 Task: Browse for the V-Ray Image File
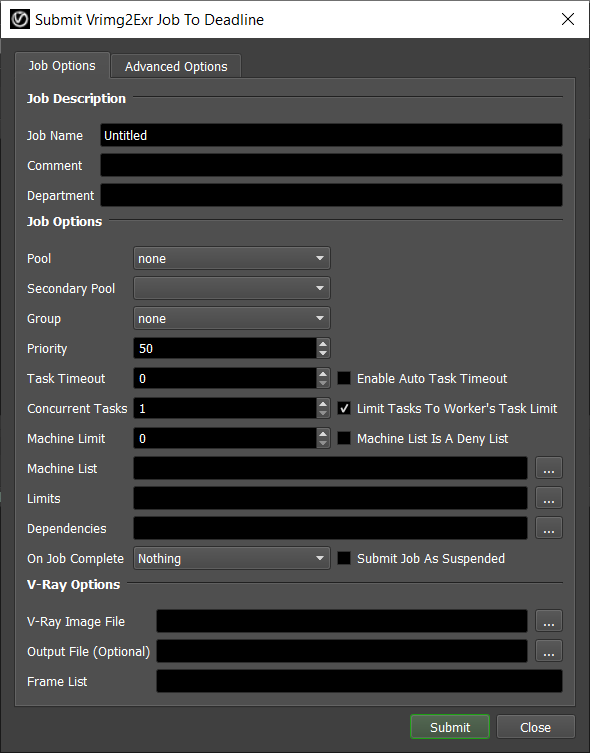click(x=549, y=621)
